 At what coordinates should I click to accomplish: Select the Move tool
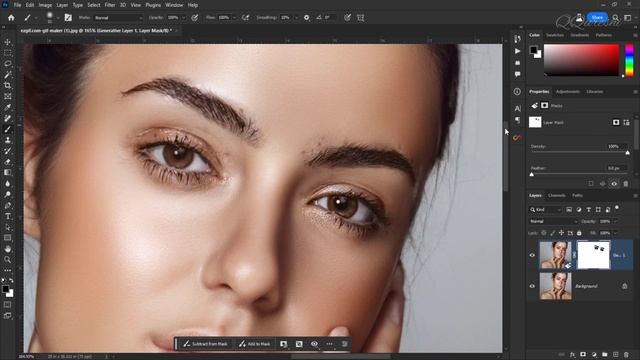point(7,42)
